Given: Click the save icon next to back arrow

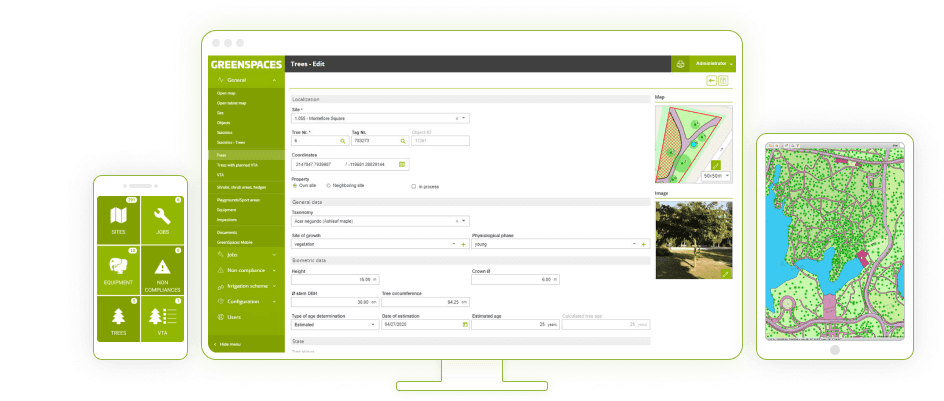Looking at the screenshot, I should pyautogui.click(x=723, y=81).
